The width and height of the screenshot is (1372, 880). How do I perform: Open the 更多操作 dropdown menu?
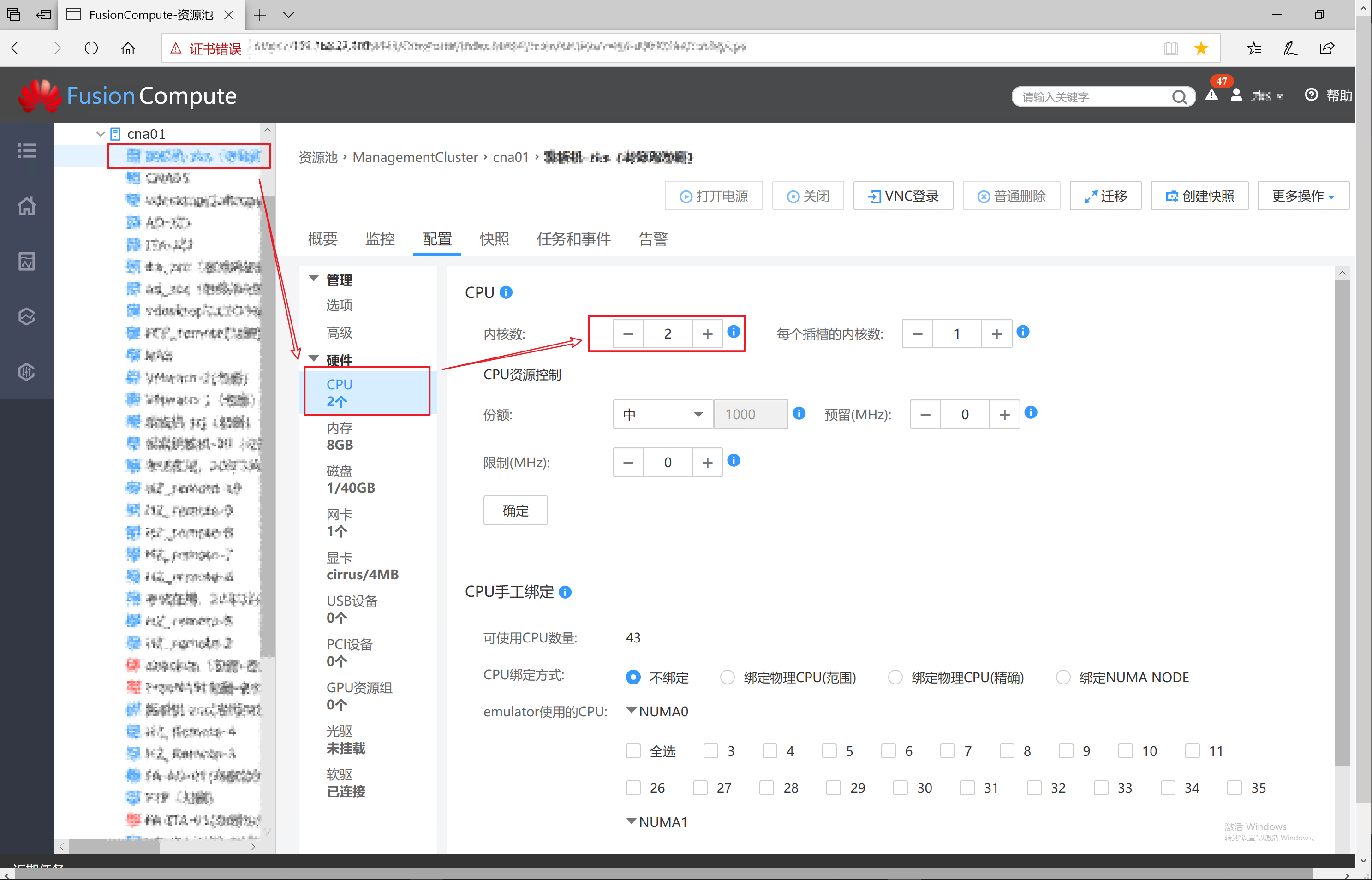(1303, 196)
